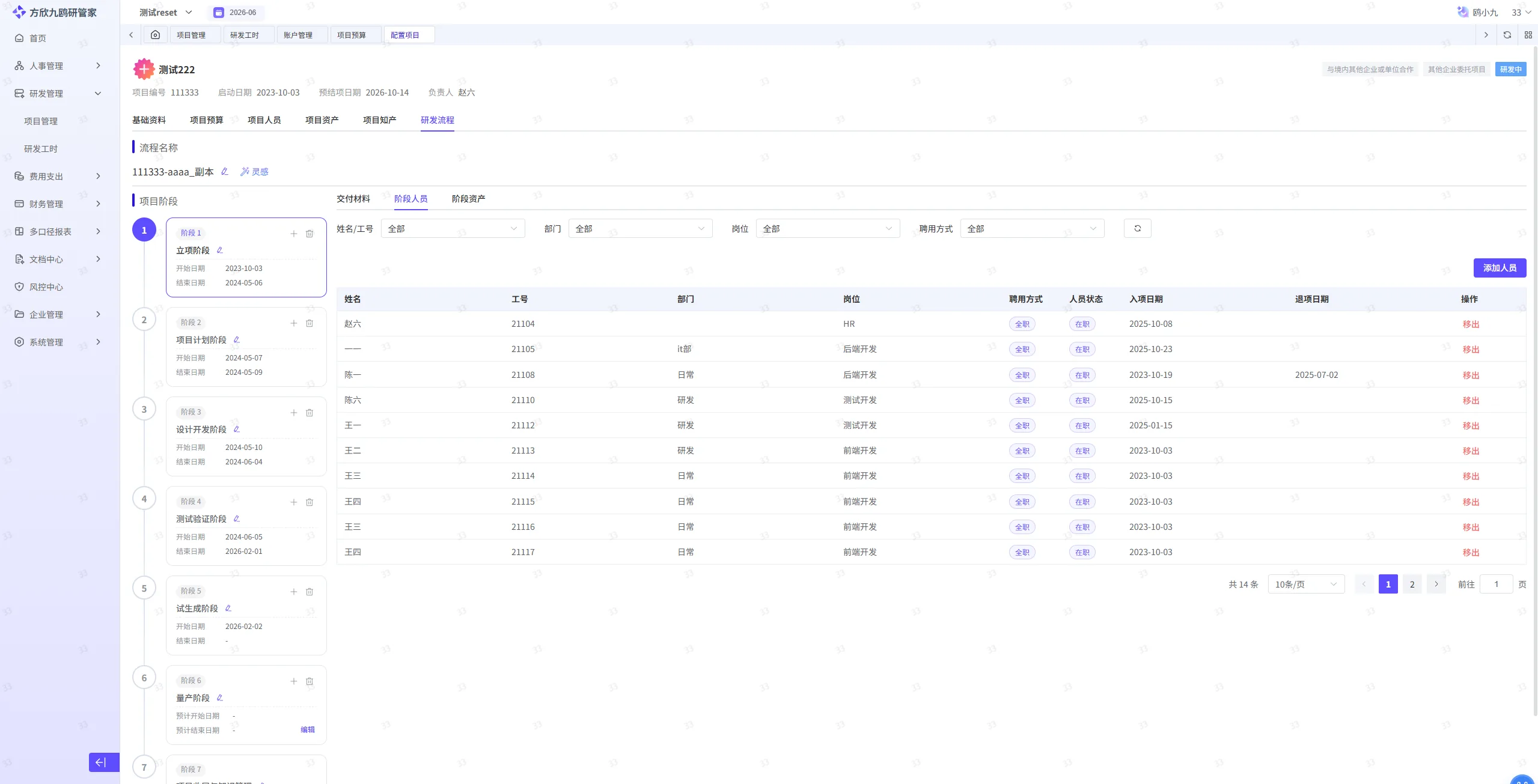Click the 前往 page number input field
1538x784 pixels.
[x=1496, y=585]
